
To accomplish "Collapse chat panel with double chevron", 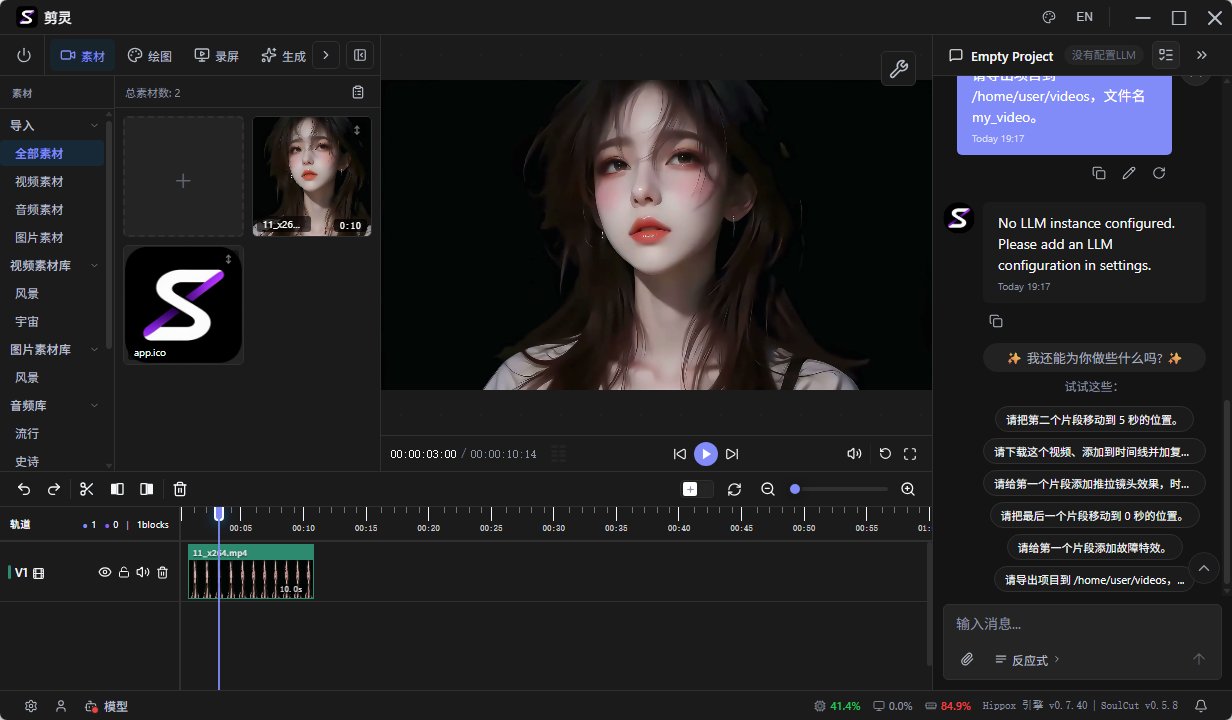I will [x=1202, y=55].
